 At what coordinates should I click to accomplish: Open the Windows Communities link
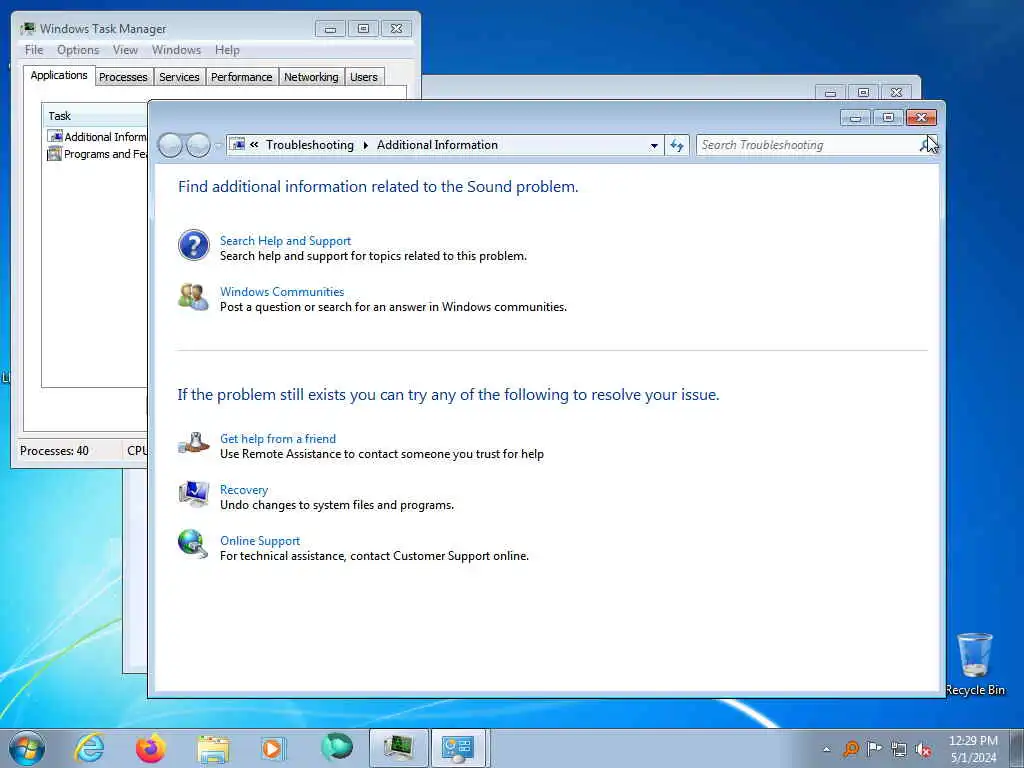coord(282,292)
